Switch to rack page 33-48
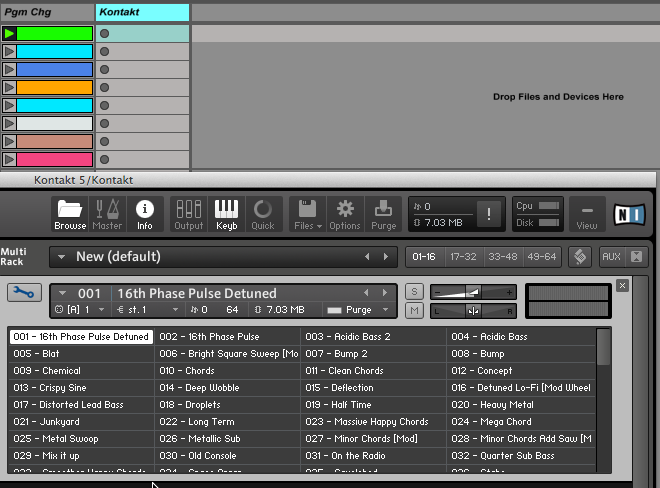The image size is (660, 488). click(x=503, y=256)
